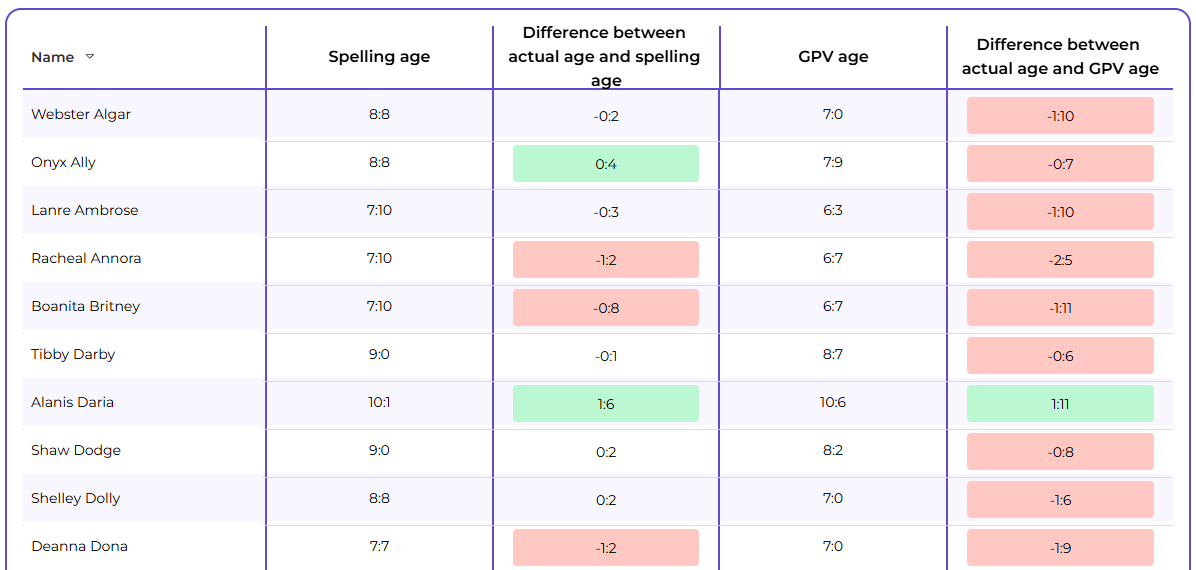Screen dimensions: 1196x570
Task: Click the GPV age column header
Action: click(x=833, y=57)
